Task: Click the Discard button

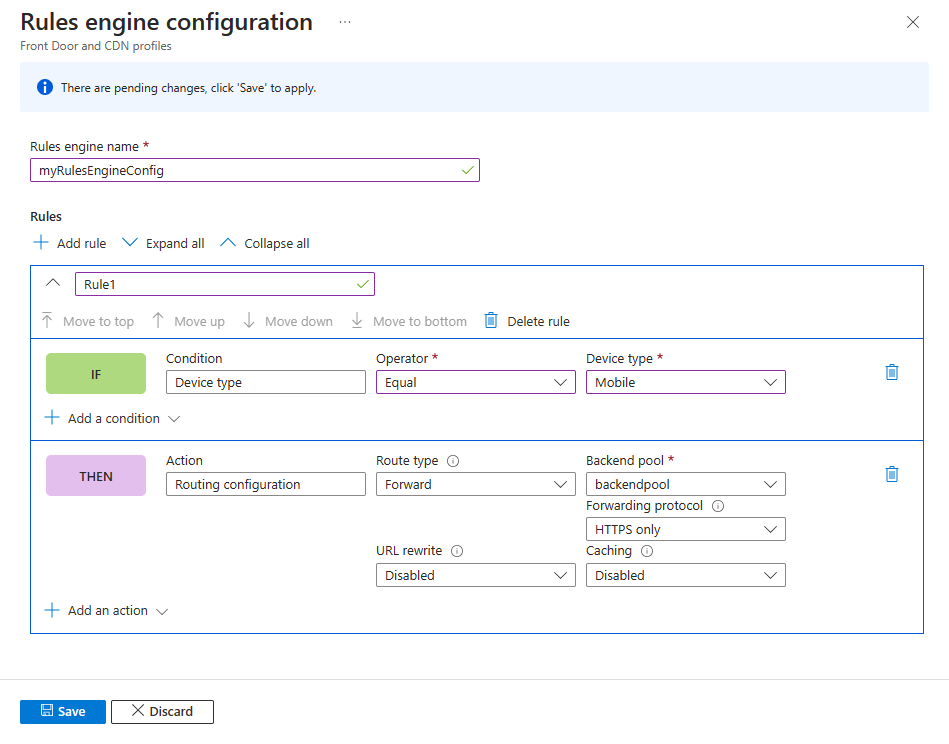Action: [x=162, y=711]
